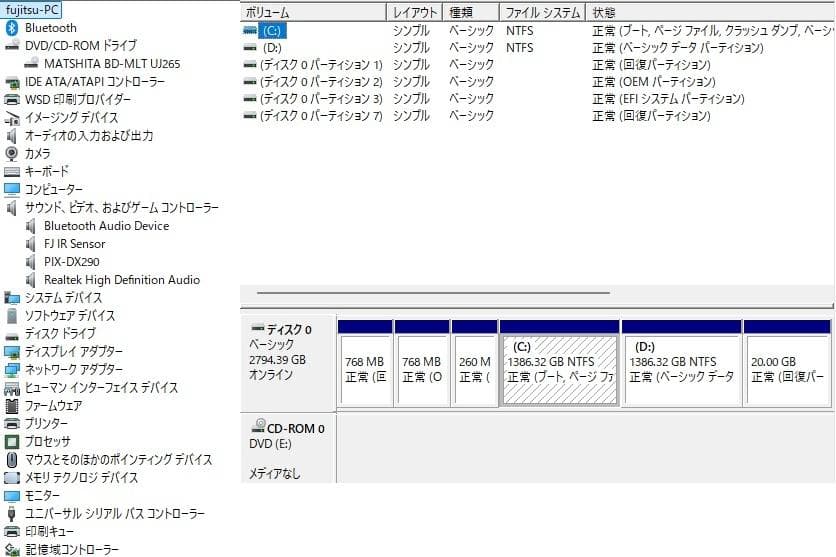Viewport: 836px width, 557px height.
Task: Select the (C:) 1386.32 GB partition block
Action: tap(559, 363)
